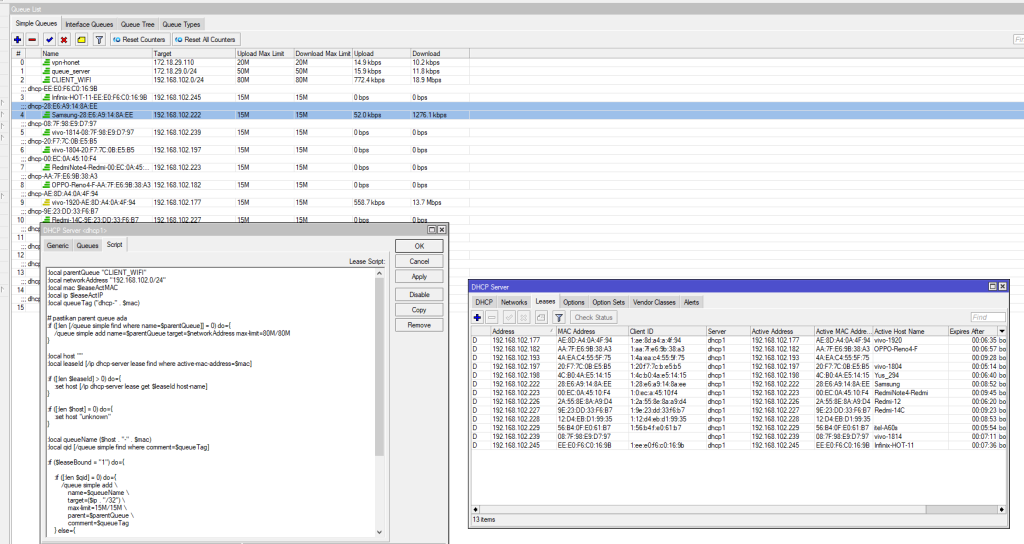
Task: Click the Copy button in dhcp1 dialog
Action: [x=419, y=310]
